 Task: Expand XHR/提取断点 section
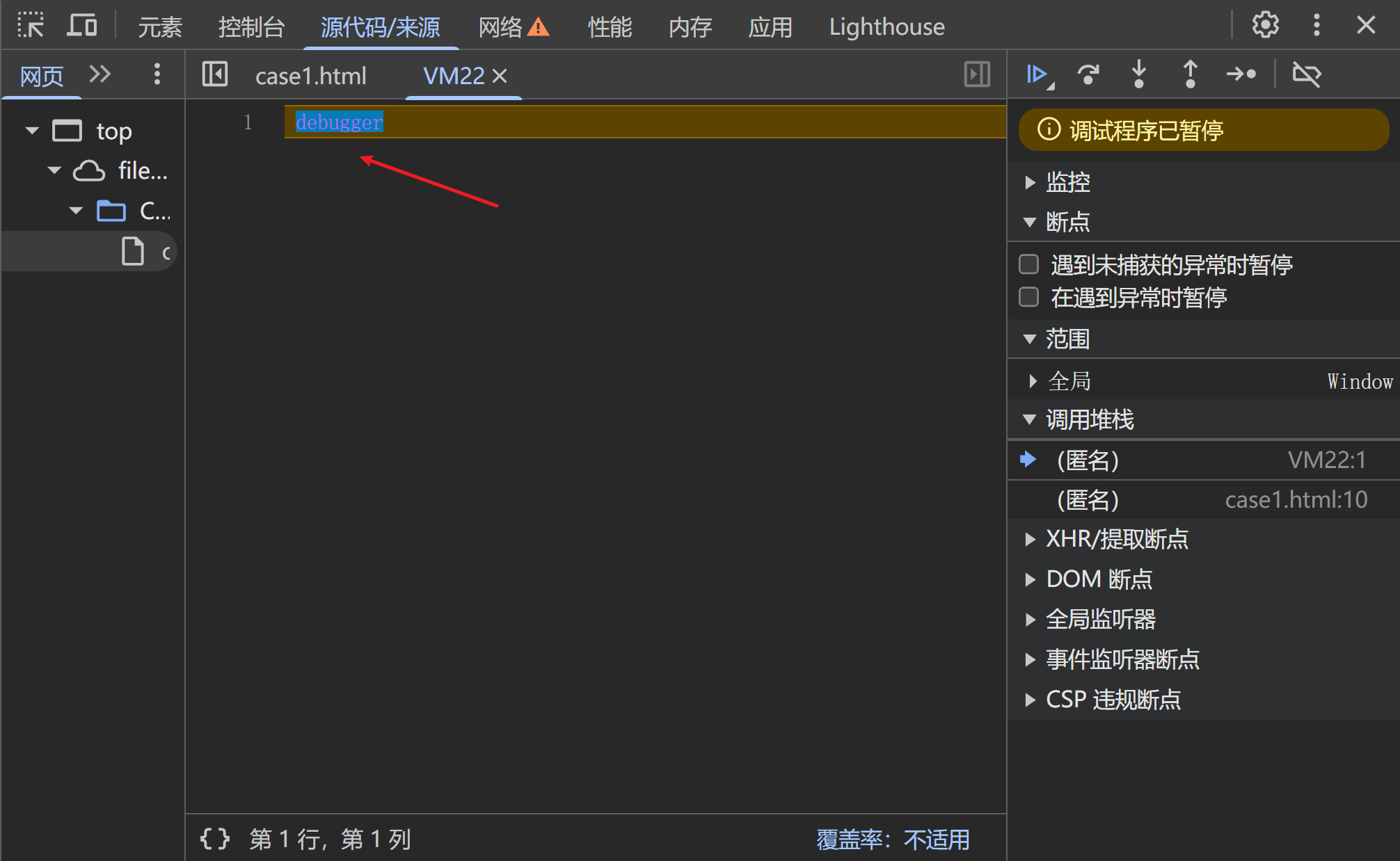1031,539
